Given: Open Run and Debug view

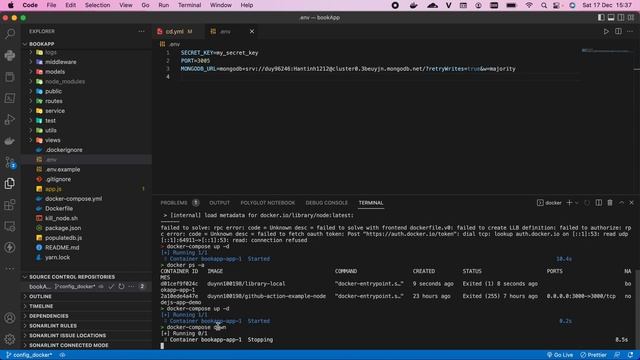Looking at the screenshot, I should click(10, 120).
